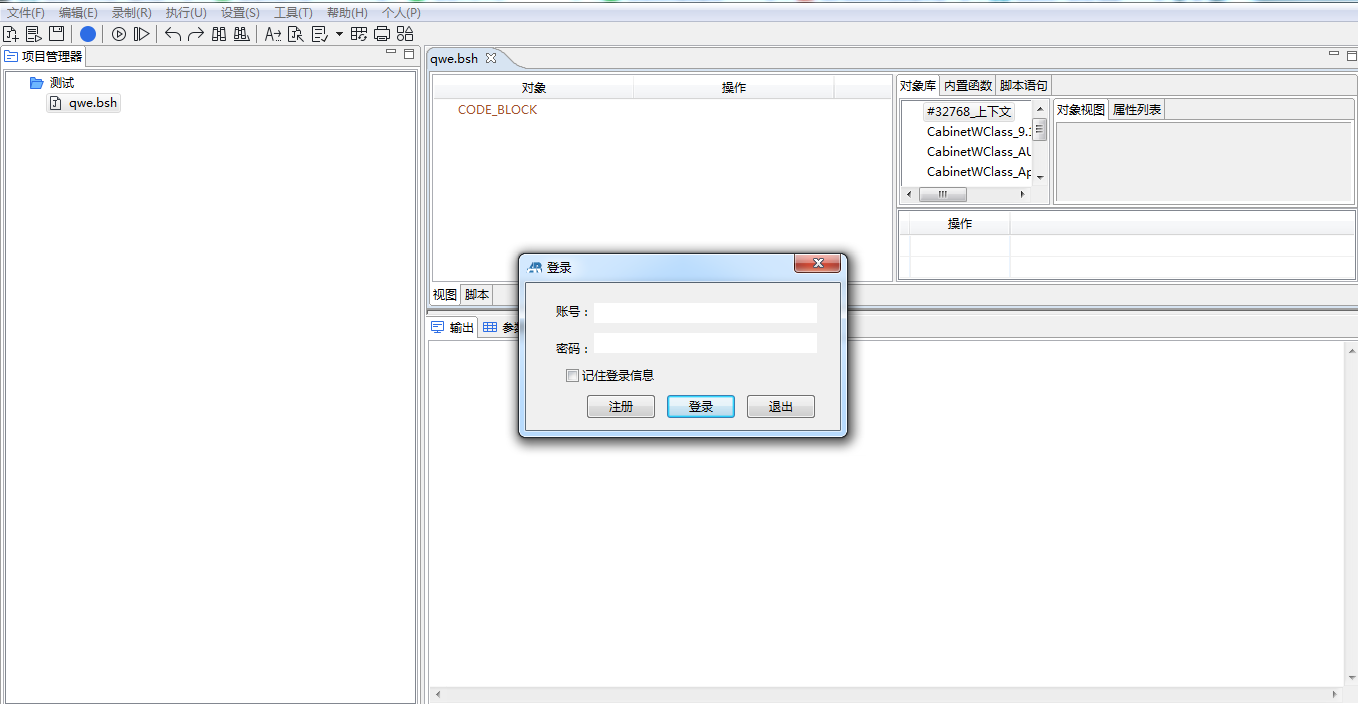Click the blue record button in toolbar
Screen dimensions: 1358x704
88,34
